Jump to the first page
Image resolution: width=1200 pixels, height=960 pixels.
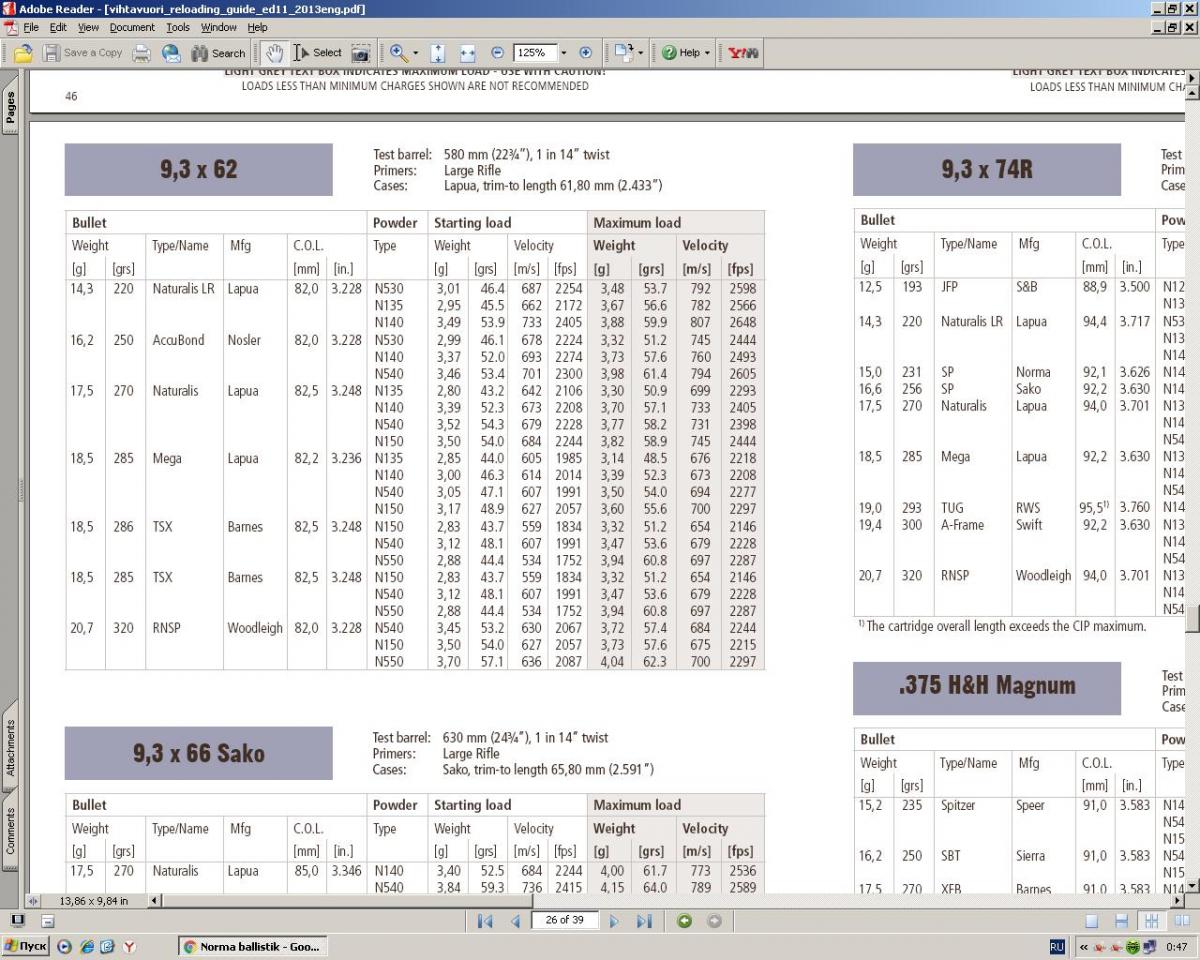pos(485,920)
